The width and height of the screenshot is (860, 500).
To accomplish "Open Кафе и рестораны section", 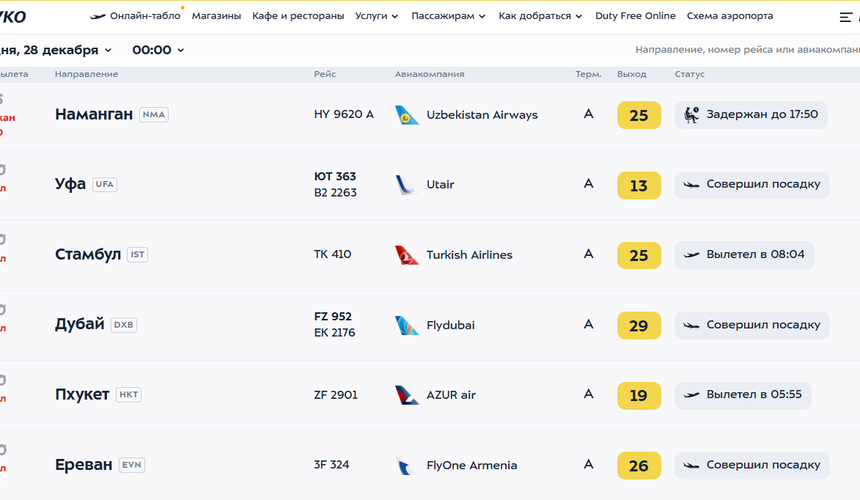I will 298,16.
